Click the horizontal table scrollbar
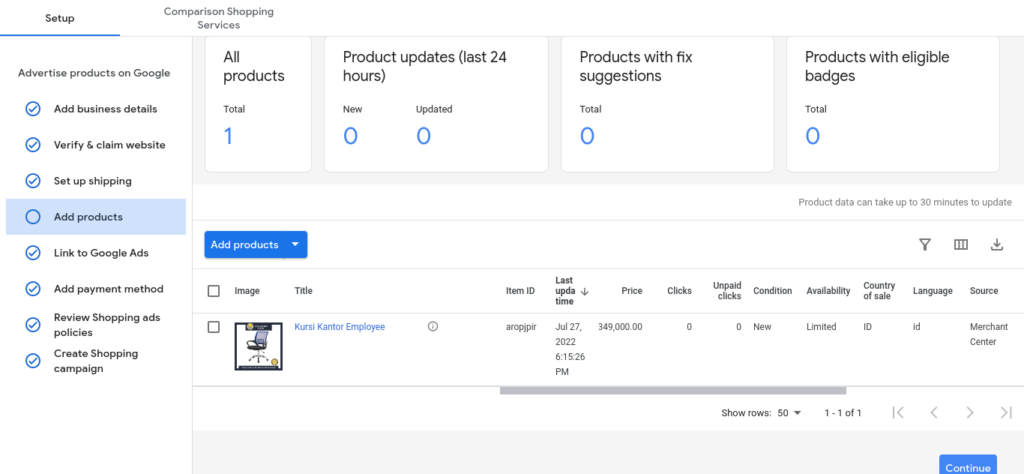This screenshot has width=1024, height=474. [673, 390]
